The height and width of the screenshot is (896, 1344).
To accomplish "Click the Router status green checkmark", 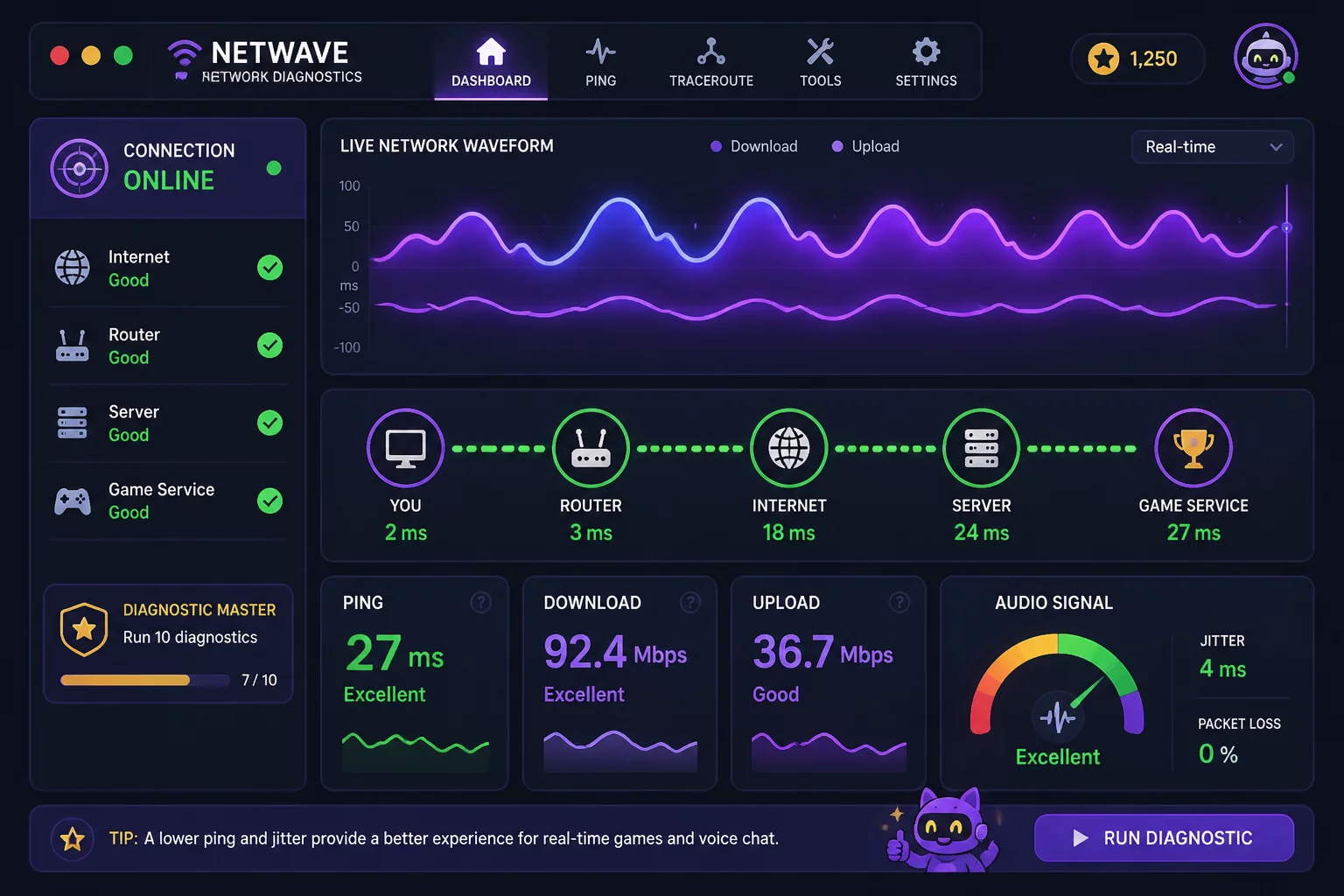I will 270,345.
